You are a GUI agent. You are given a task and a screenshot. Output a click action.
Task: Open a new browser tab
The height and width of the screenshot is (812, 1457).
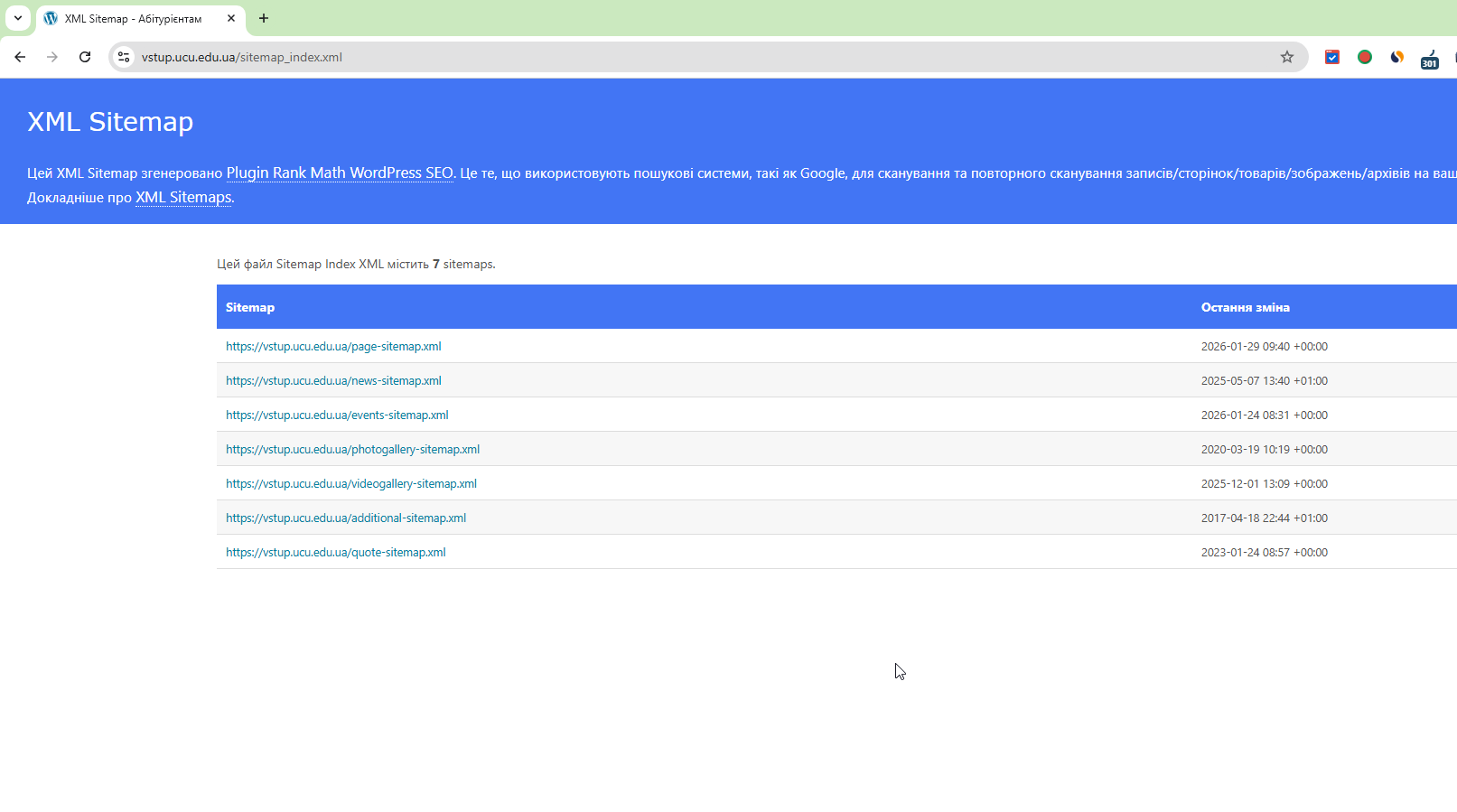click(264, 18)
